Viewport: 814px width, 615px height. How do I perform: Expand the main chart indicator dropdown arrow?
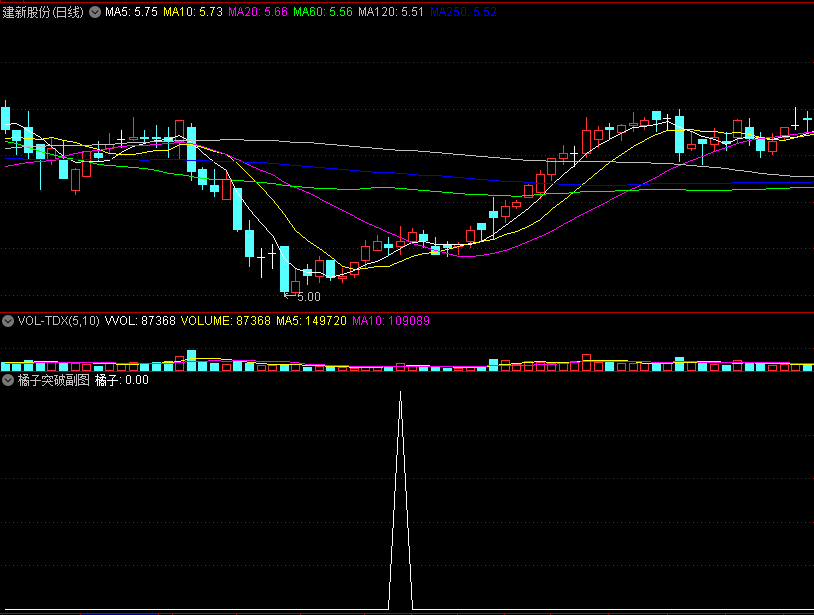95,12
